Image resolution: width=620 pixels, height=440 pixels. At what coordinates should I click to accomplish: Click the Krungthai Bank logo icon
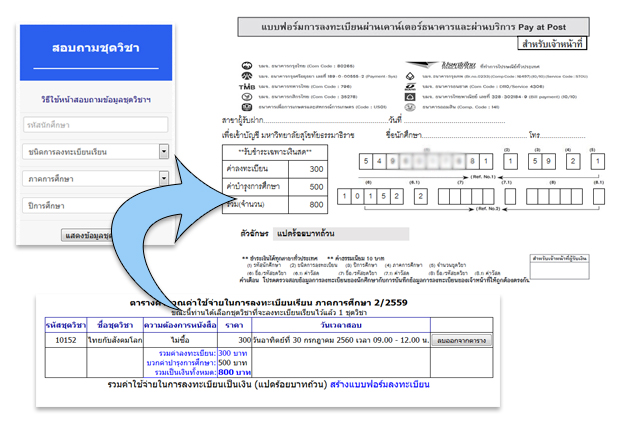[x=247, y=66]
